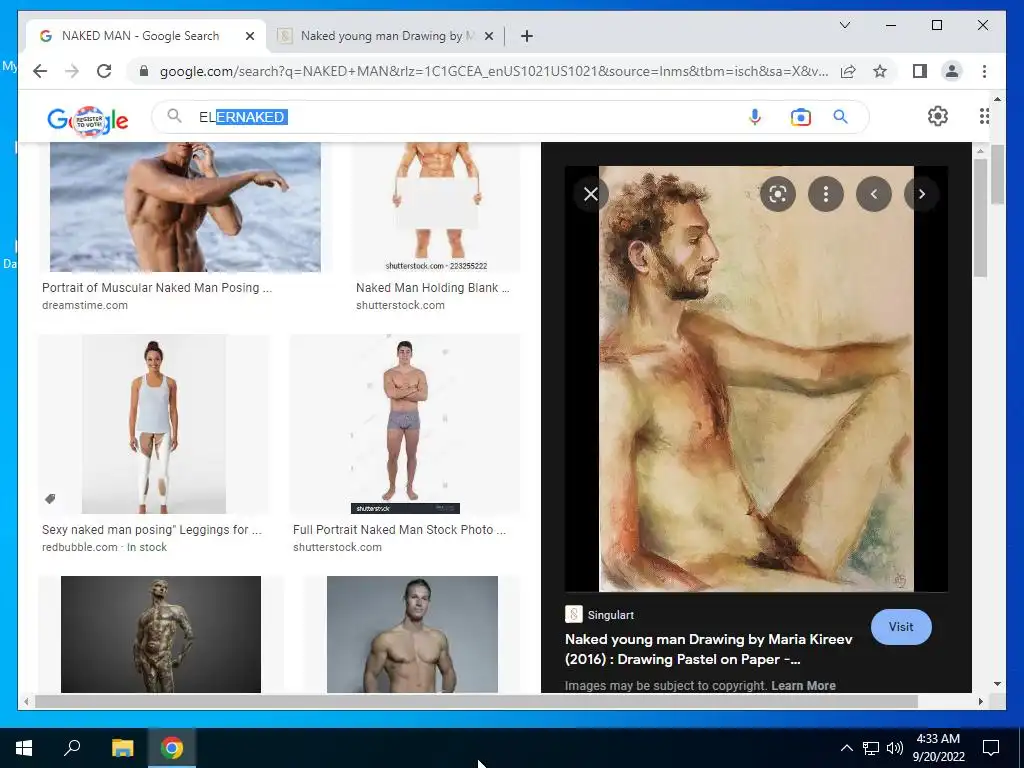Click 'Sexy naked man posing Leggings' caption
The image size is (1024, 768).
pos(152,530)
